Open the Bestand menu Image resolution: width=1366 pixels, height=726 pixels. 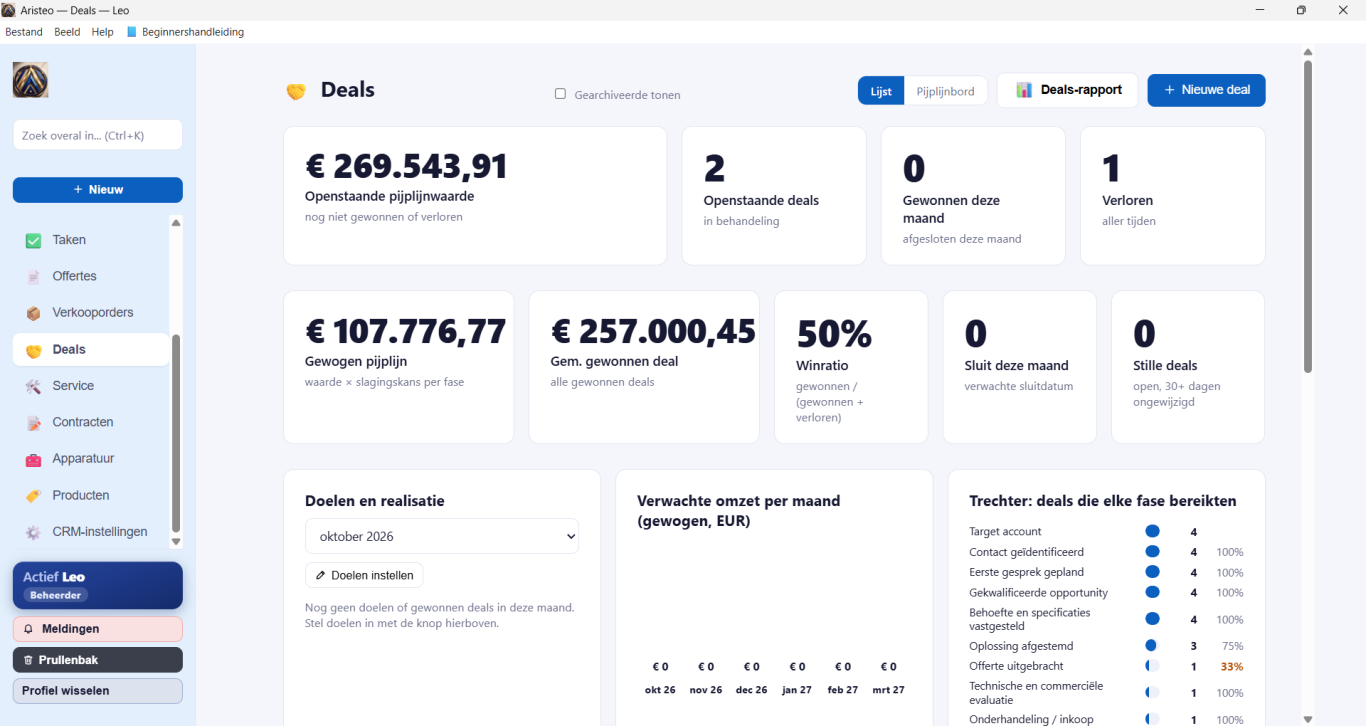[24, 32]
